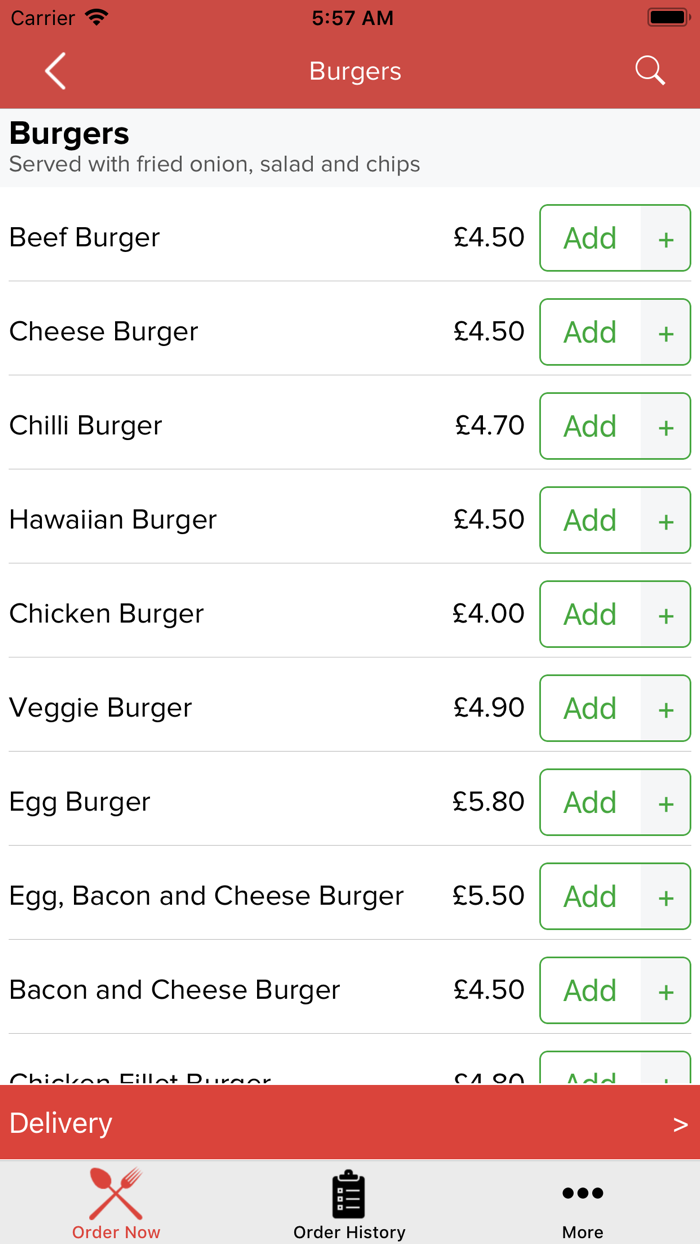Screen dimensions: 700x1244
Task: Tap plus icon for Veggie Burger
Action: 666,709
